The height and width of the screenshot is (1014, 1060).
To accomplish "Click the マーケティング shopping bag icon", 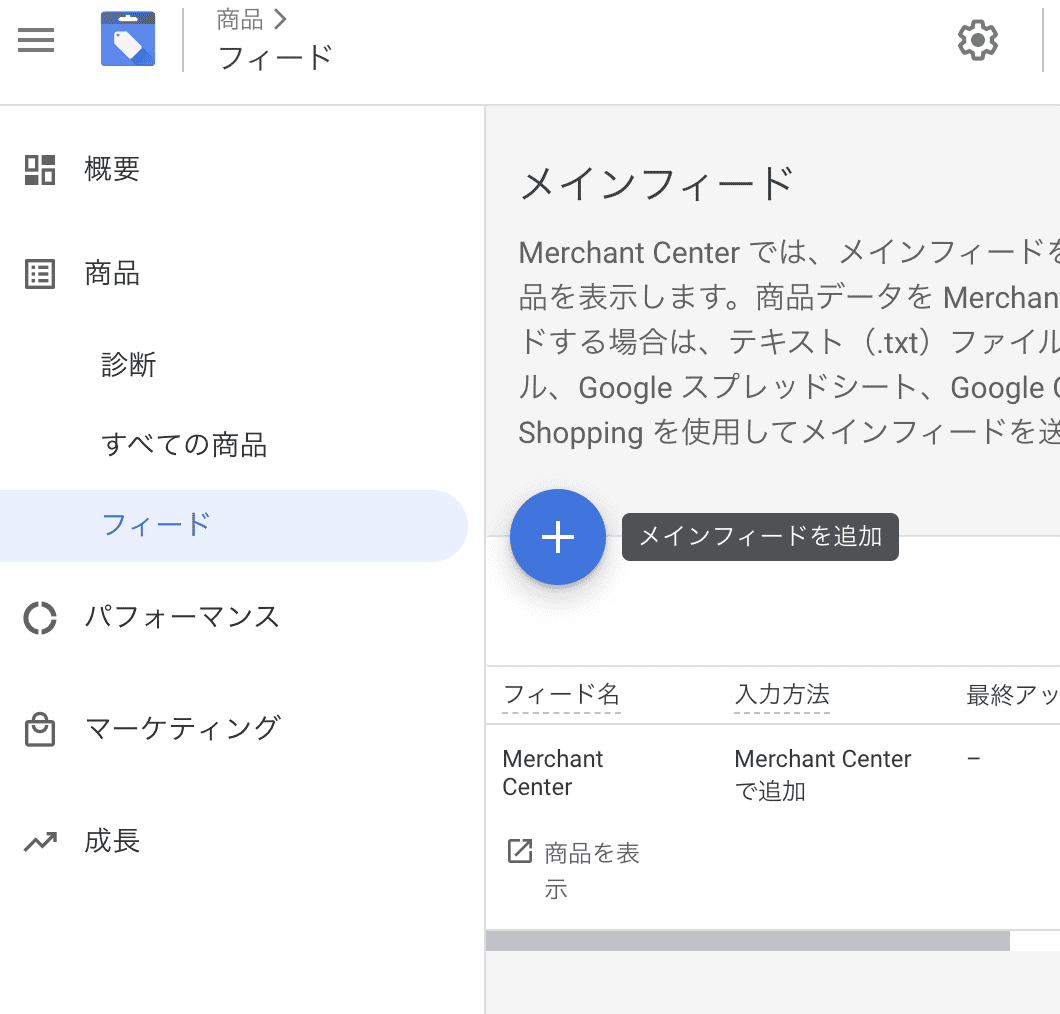I will coord(40,729).
